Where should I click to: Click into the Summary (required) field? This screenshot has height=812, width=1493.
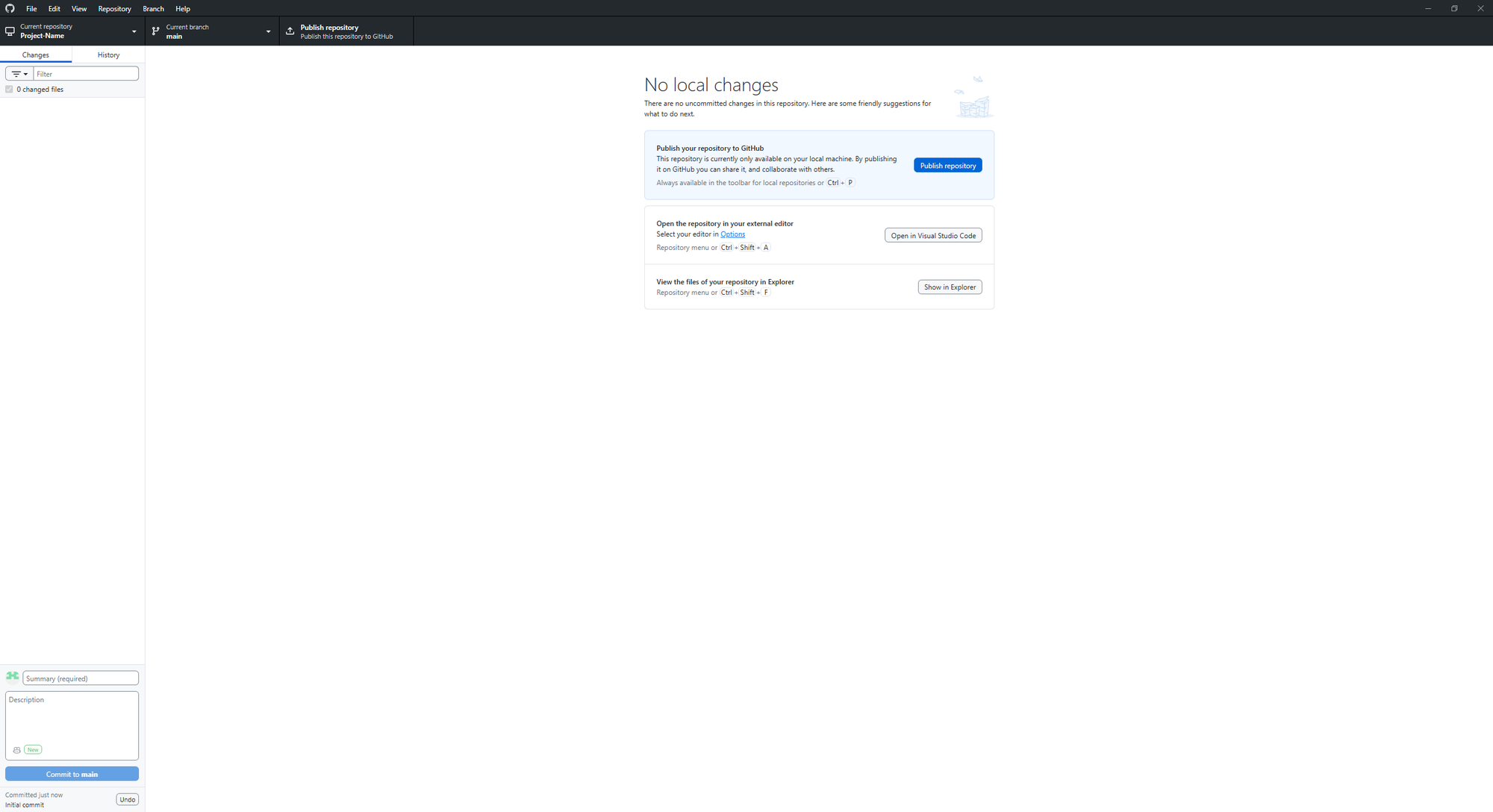pyautogui.click(x=81, y=678)
